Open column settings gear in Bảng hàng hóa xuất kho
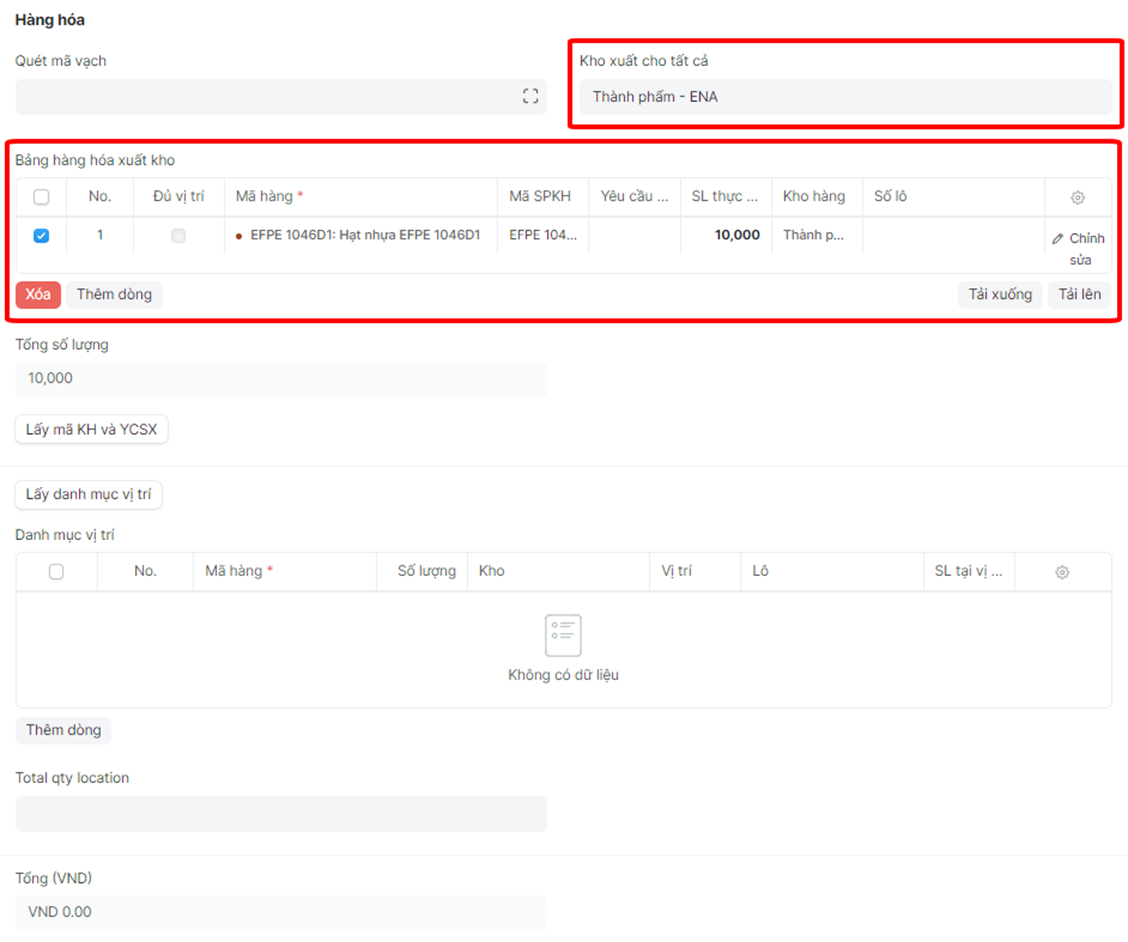This screenshot has width=1128, height=942. click(x=1077, y=198)
